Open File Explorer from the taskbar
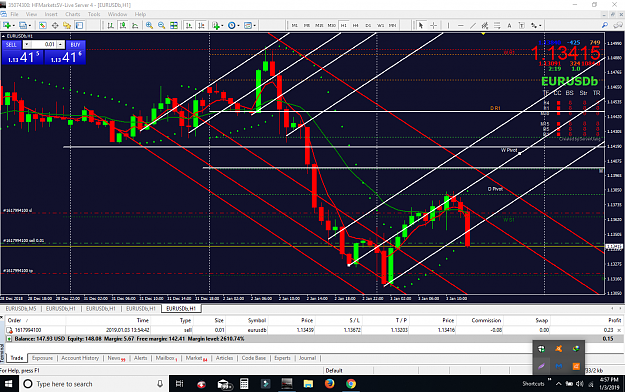The width and height of the screenshot is (625, 392). click(308, 384)
